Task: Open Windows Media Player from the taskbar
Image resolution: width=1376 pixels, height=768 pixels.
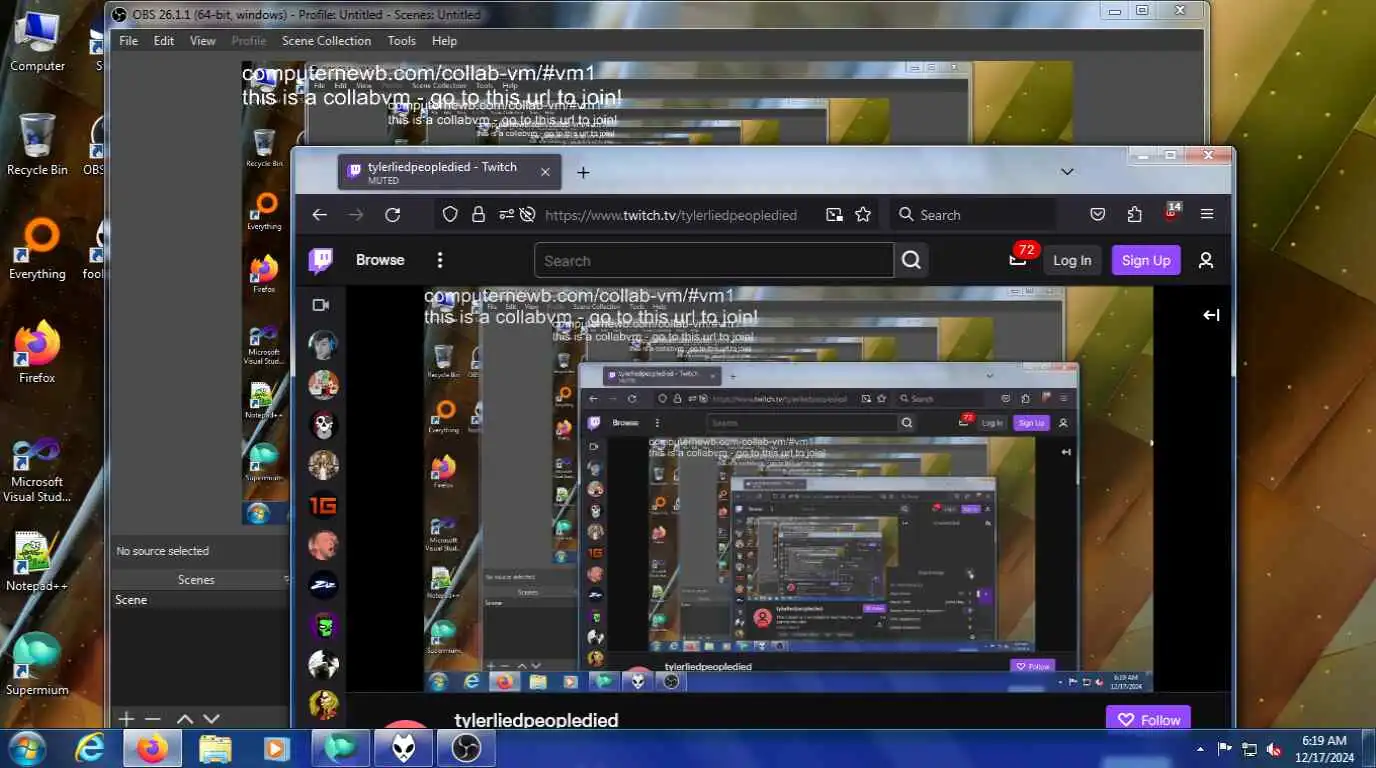Action: tap(277, 748)
